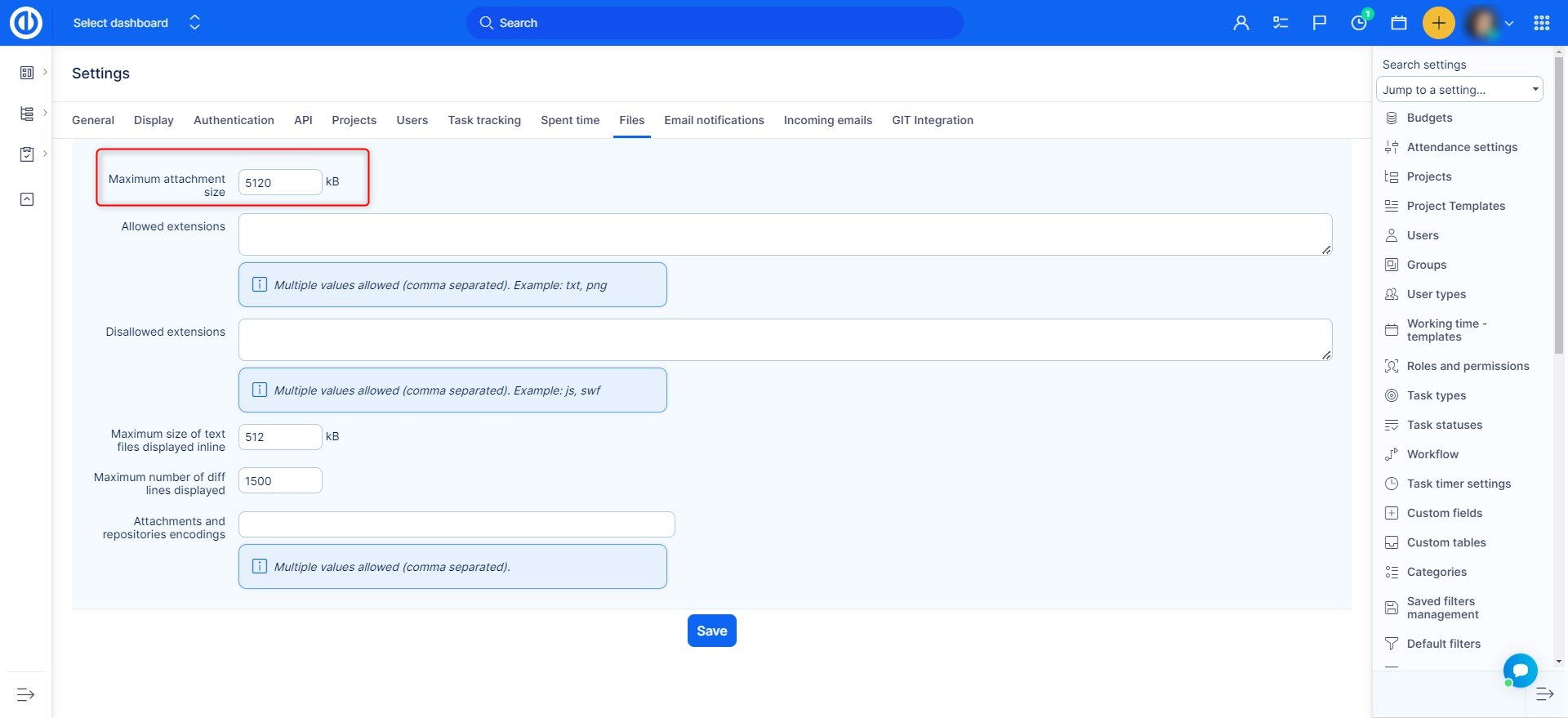Go to Roles and permissions settings

point(1467,366)
